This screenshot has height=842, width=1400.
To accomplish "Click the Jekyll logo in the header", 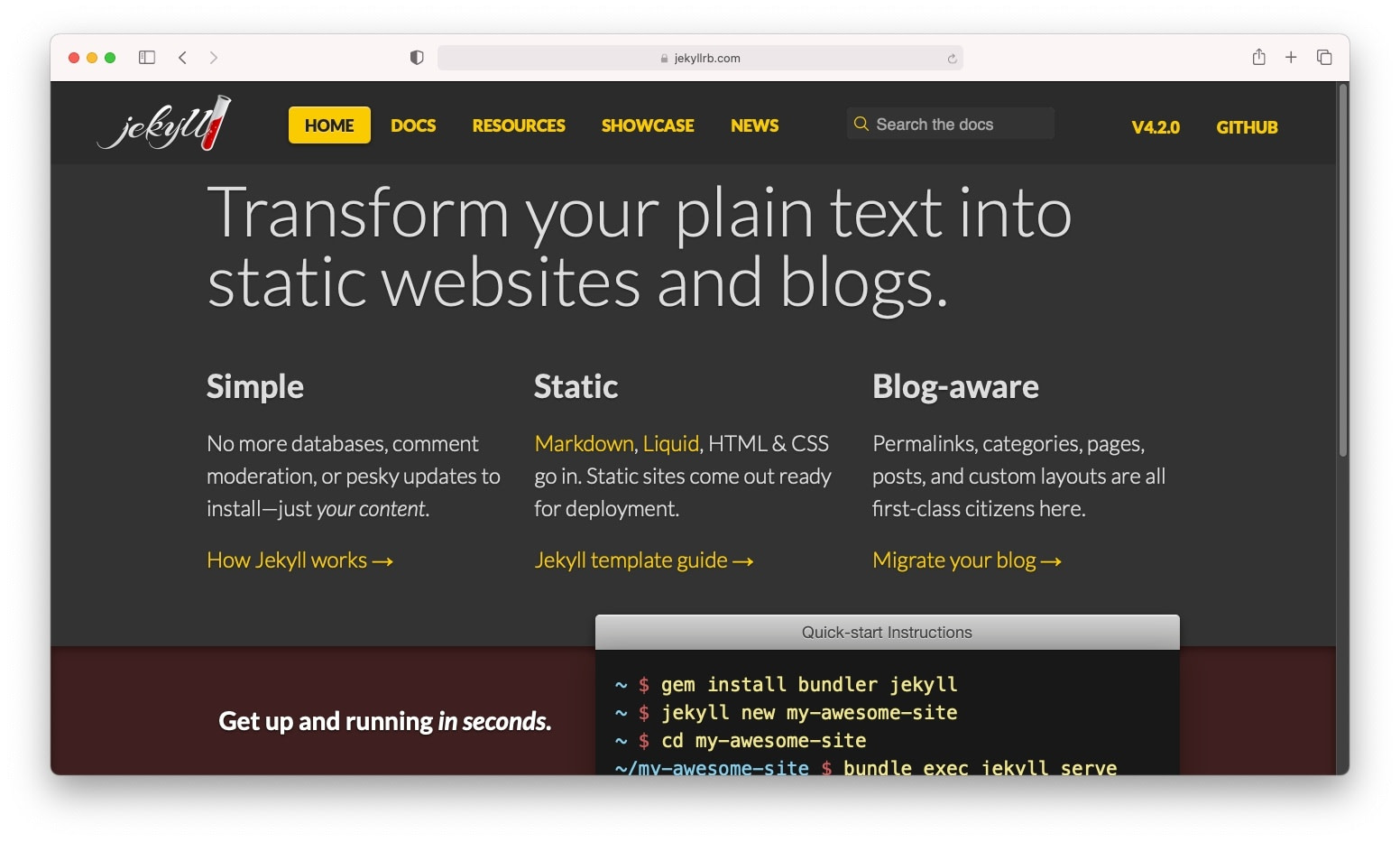I will coord(164,123).
